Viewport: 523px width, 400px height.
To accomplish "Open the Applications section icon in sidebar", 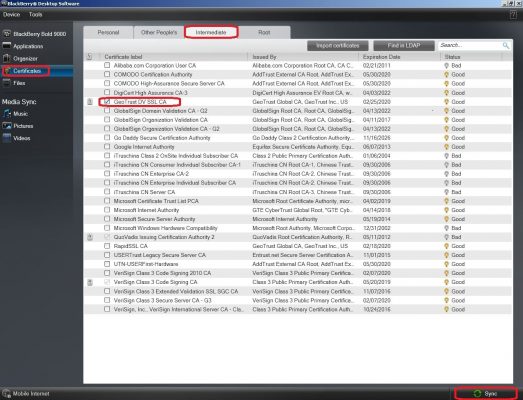I will [x=7, y=46].
